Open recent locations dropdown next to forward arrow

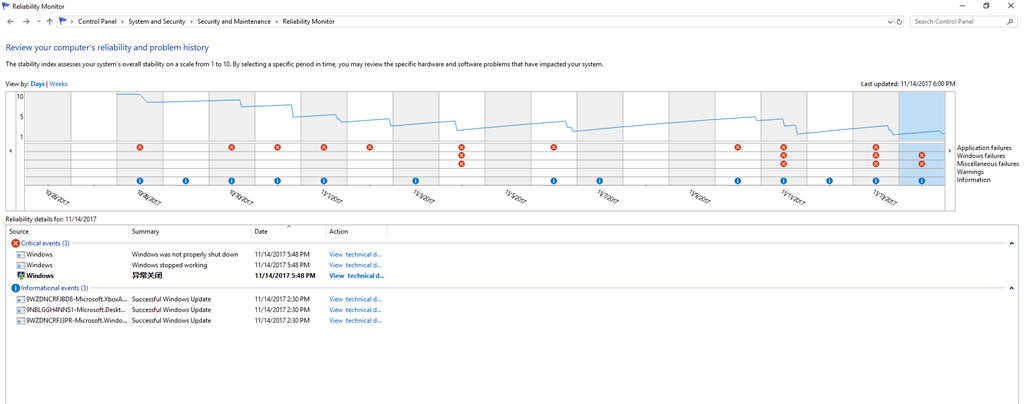point(39,22)
